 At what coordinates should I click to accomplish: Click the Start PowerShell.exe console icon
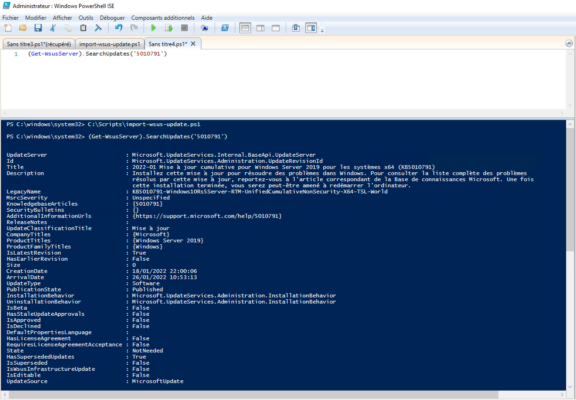pos(225,28)
